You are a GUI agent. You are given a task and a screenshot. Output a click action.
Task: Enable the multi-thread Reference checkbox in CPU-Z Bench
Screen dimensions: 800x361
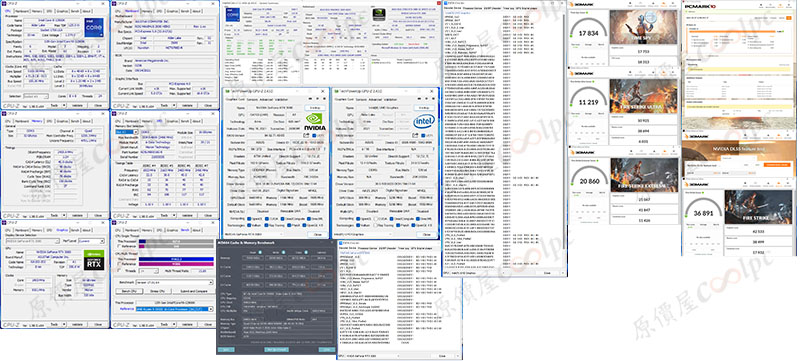pos(119,264)
